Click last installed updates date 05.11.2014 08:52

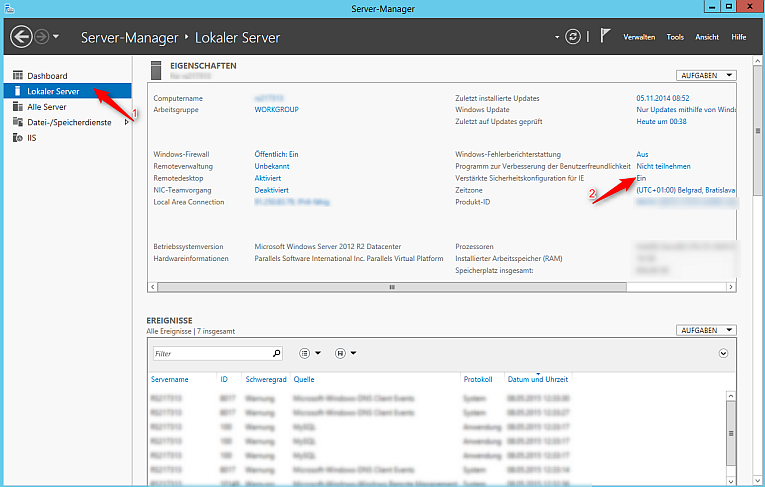(x=663, y=98)
